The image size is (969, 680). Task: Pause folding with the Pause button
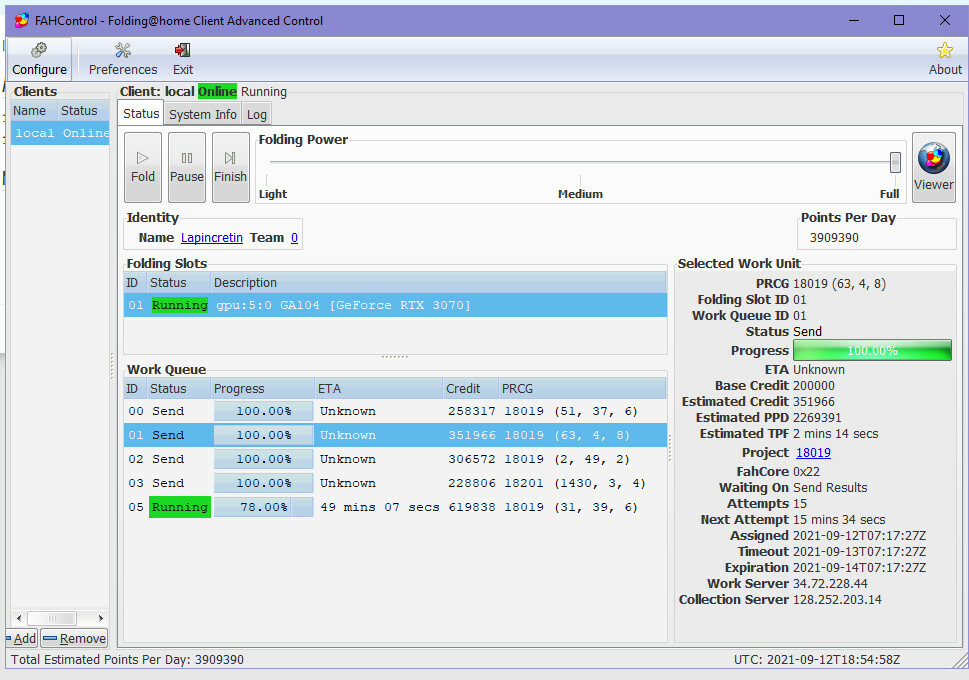[x=187, y=167]
